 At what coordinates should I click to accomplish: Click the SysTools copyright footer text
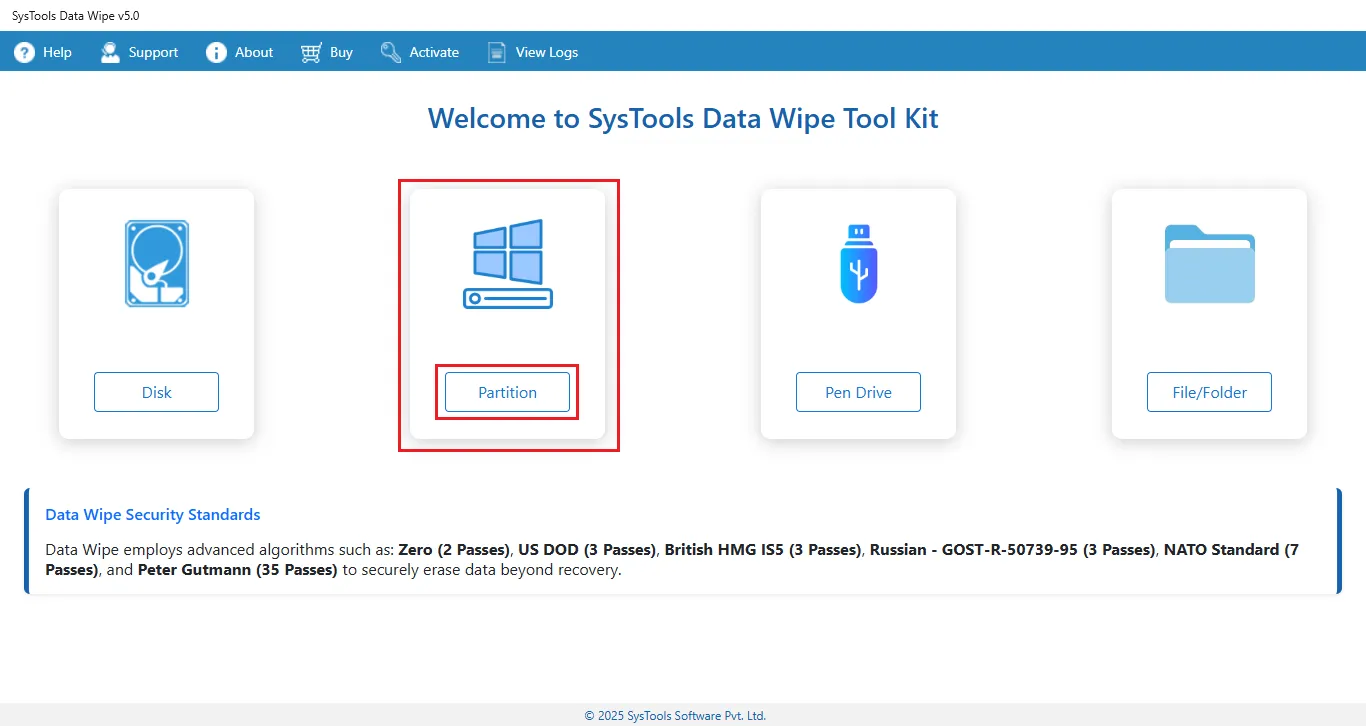pyautogui.click(x=675, y=715)
